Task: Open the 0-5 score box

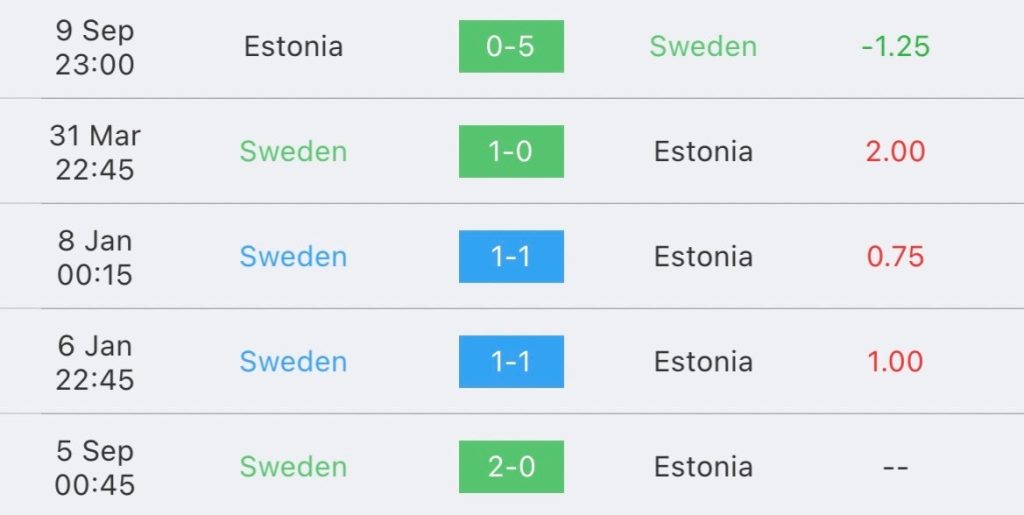Action: (x=511, y=46)
